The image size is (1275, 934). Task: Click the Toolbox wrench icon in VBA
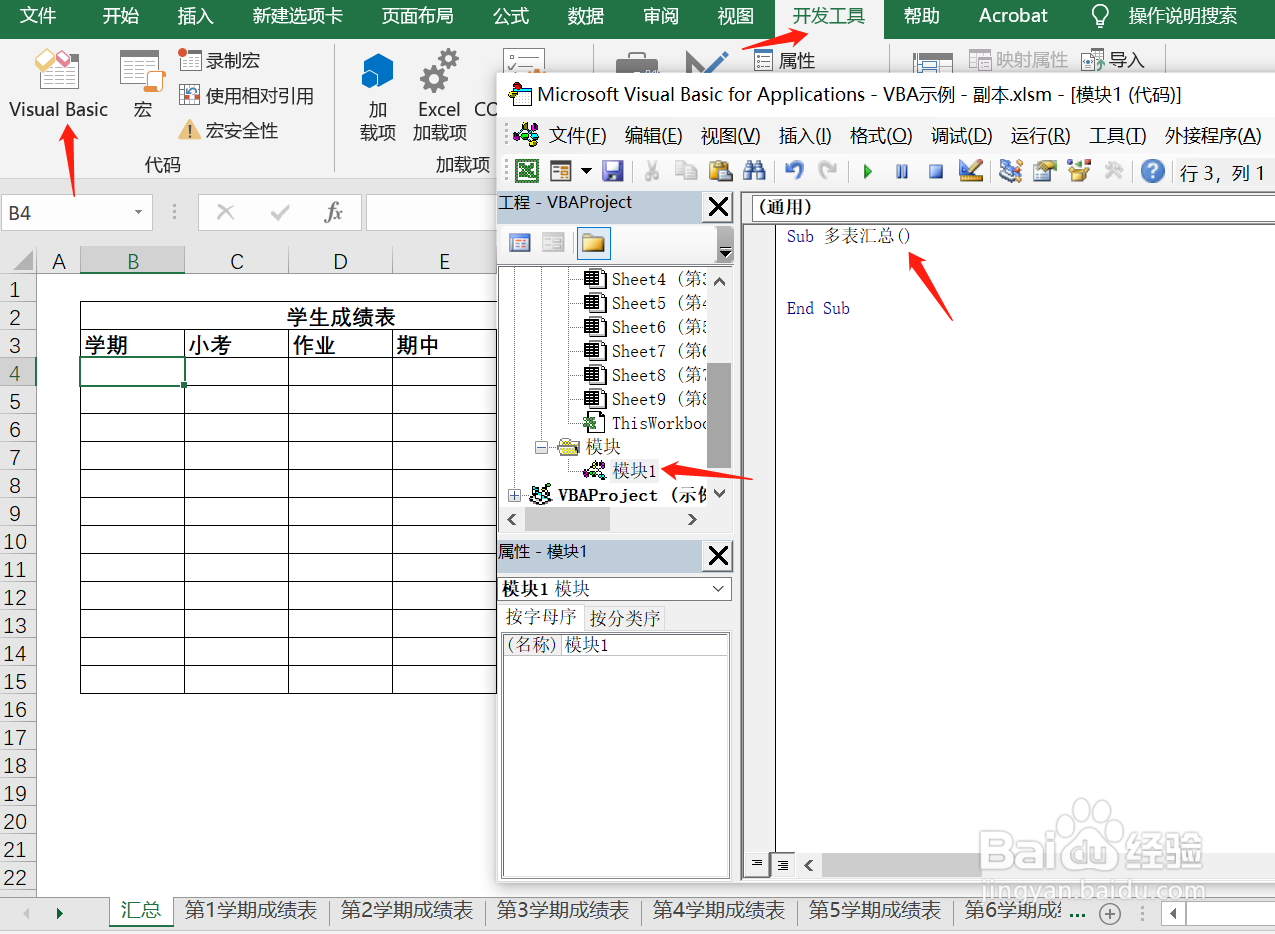point(1113,171)
